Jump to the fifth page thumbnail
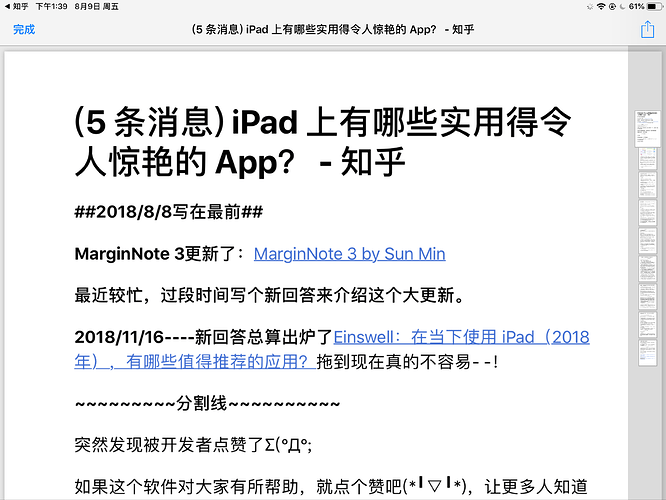The width and height of the screenshot is (666, 500). [x=647, y=241]
